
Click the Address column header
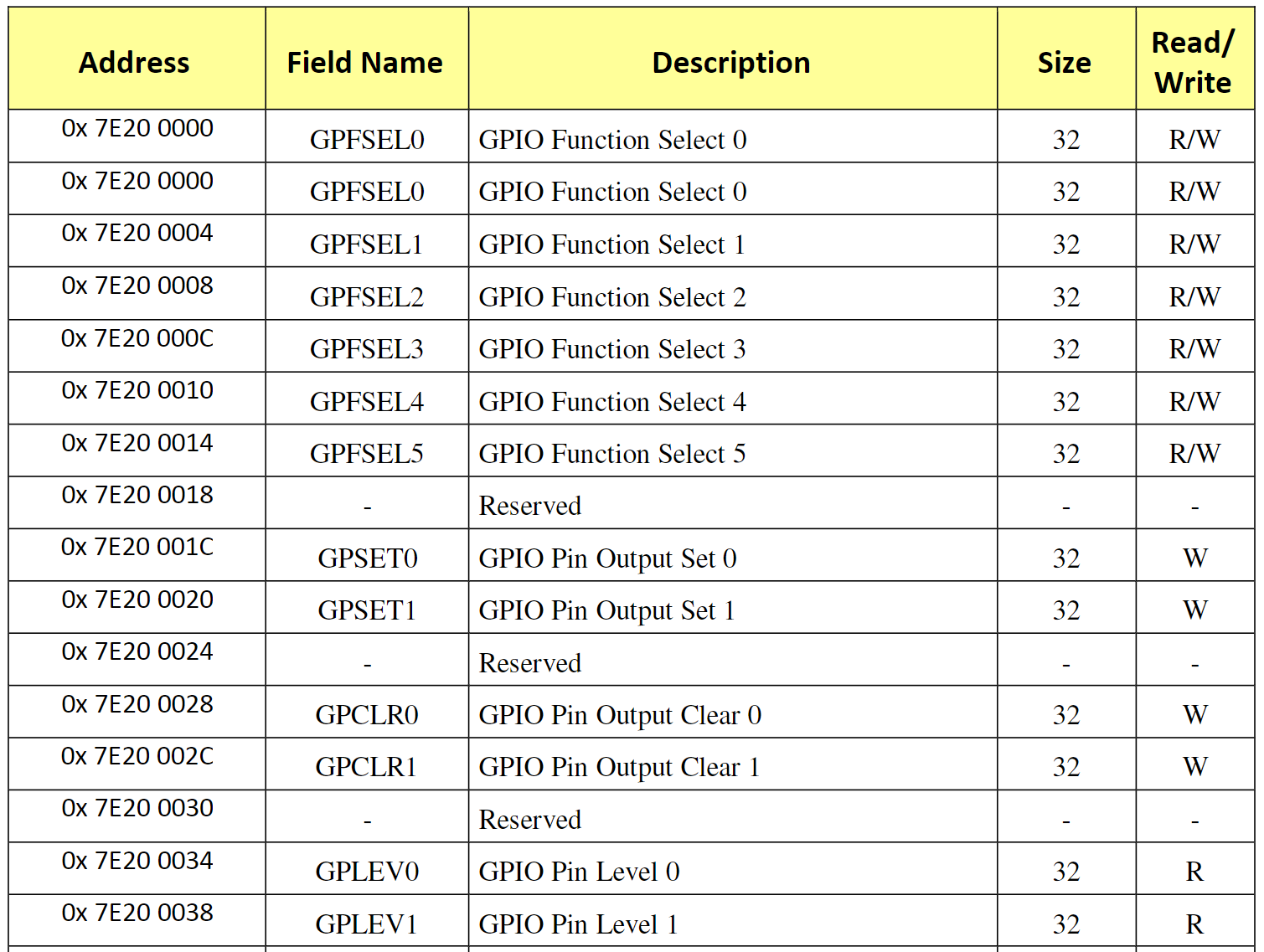point(134,63)
